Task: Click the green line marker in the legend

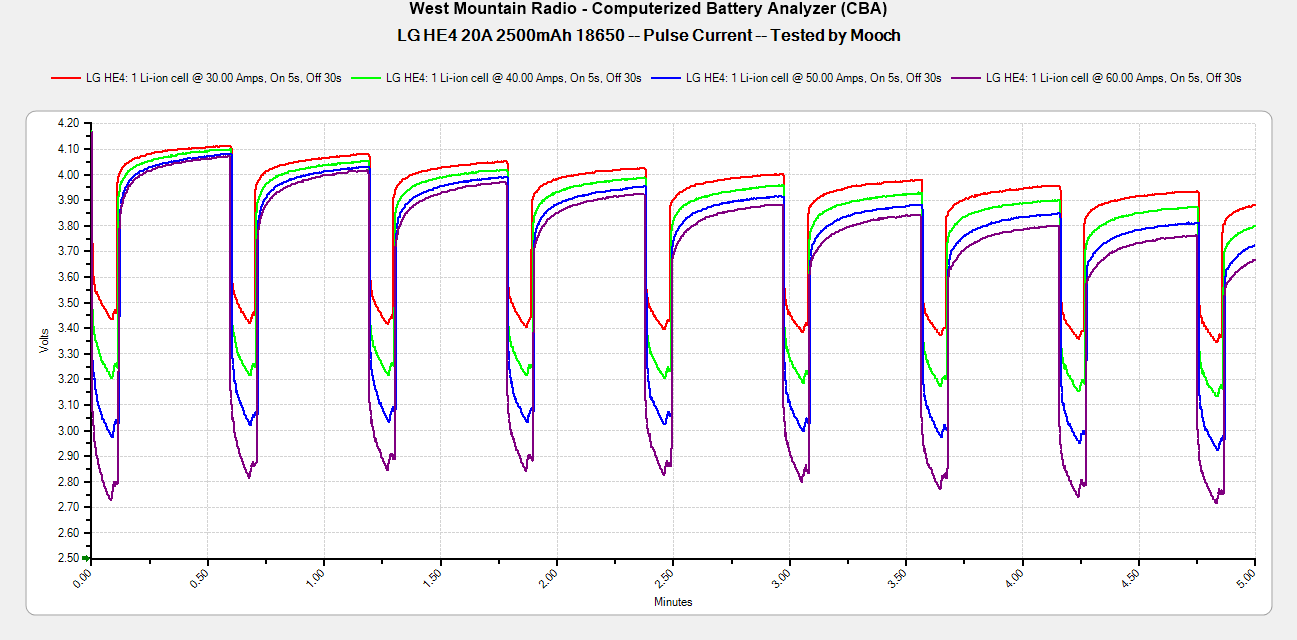Action: click(x=365, y=77)
